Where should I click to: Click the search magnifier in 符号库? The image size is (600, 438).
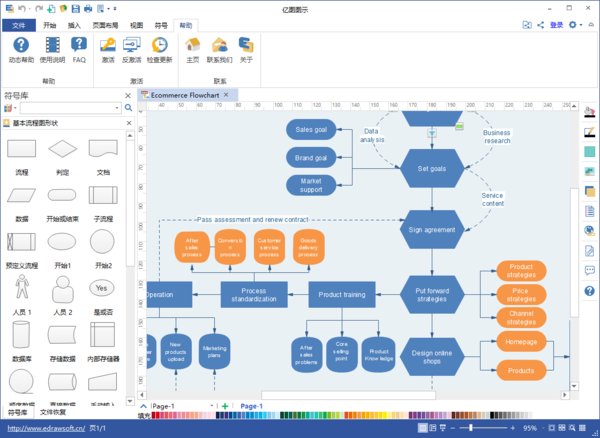tap(129, 108)
